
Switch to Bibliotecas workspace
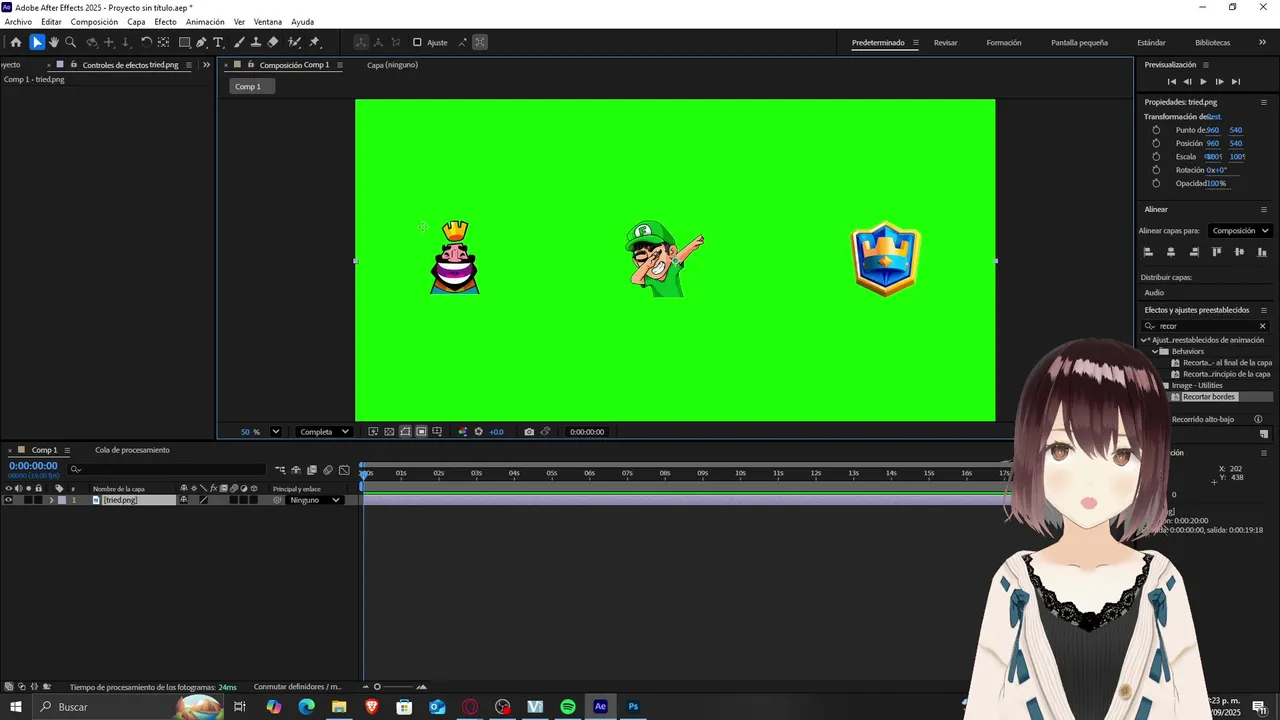pos(1212,43)
